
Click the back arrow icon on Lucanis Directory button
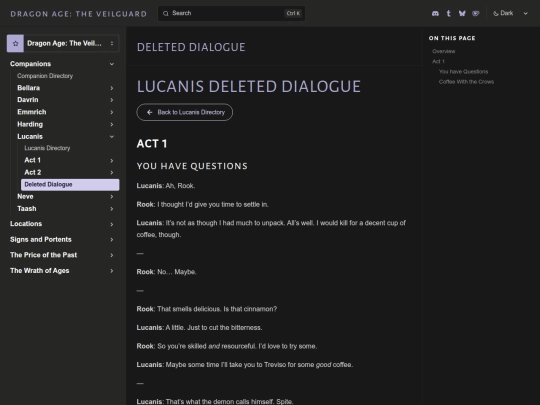pos(149,112)
